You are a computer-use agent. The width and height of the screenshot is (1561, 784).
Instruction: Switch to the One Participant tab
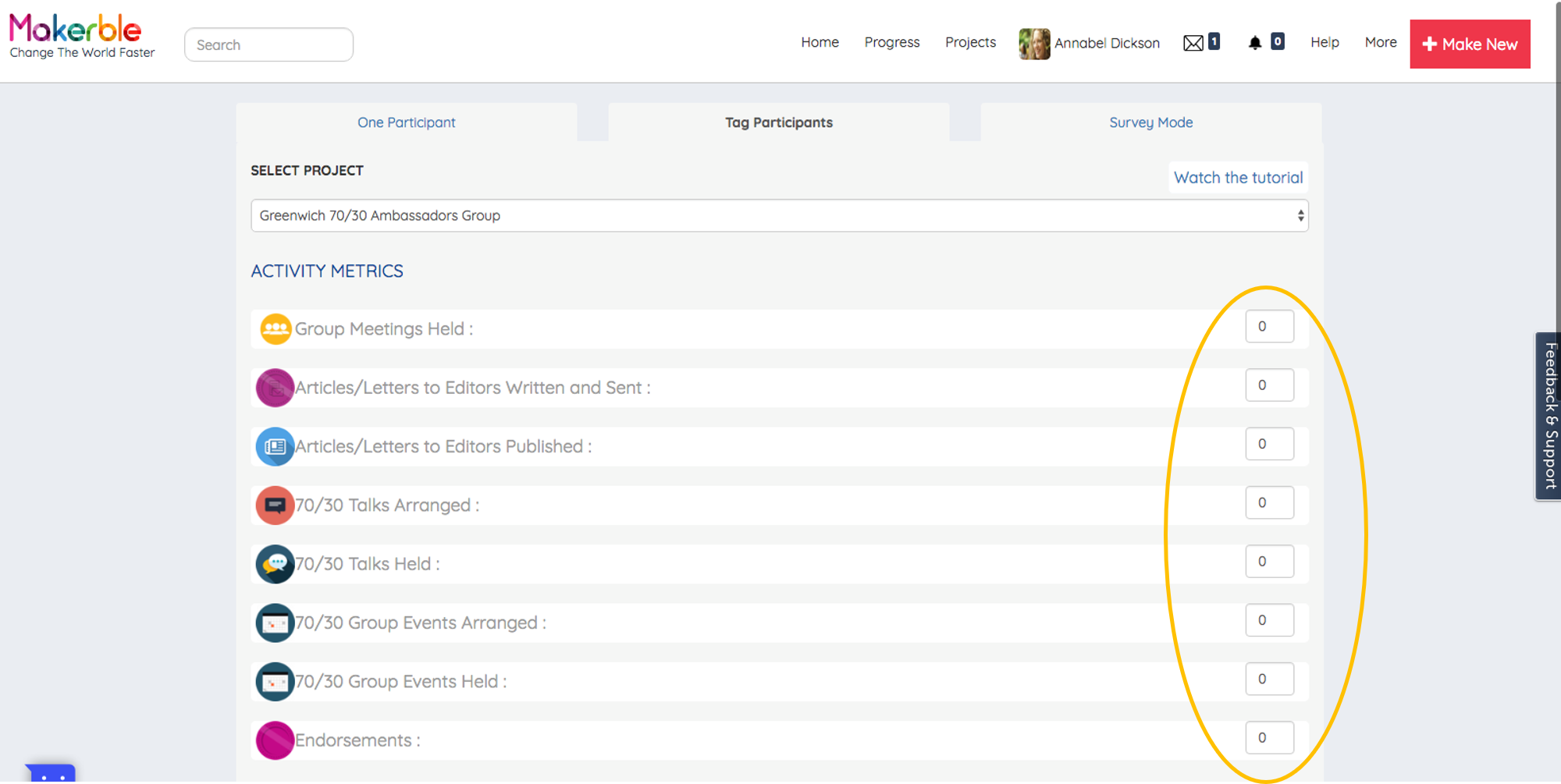coord(406,122)
